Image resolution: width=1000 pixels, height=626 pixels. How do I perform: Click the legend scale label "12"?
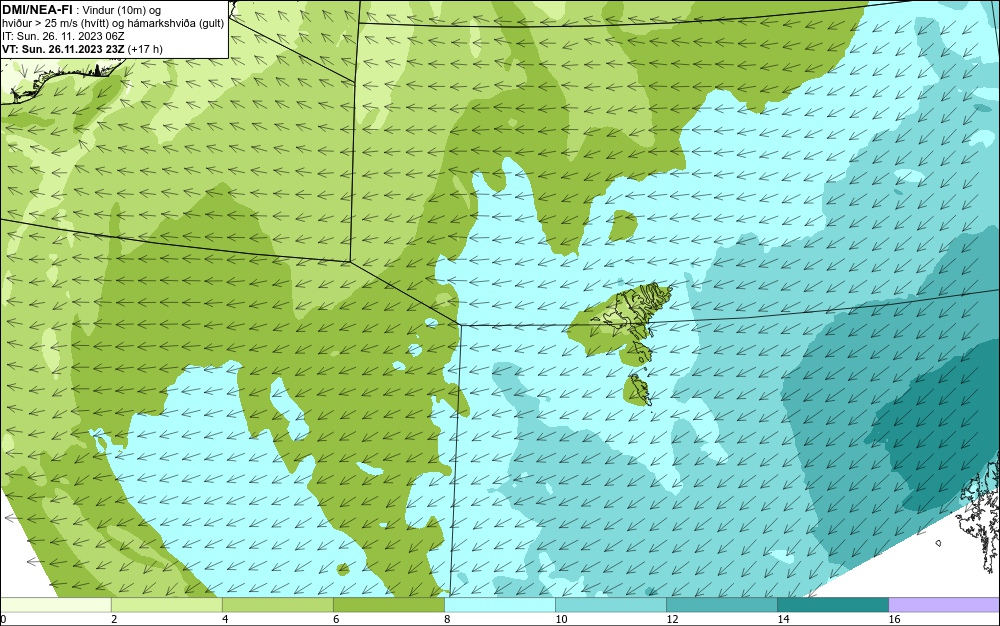pos(672,619)
